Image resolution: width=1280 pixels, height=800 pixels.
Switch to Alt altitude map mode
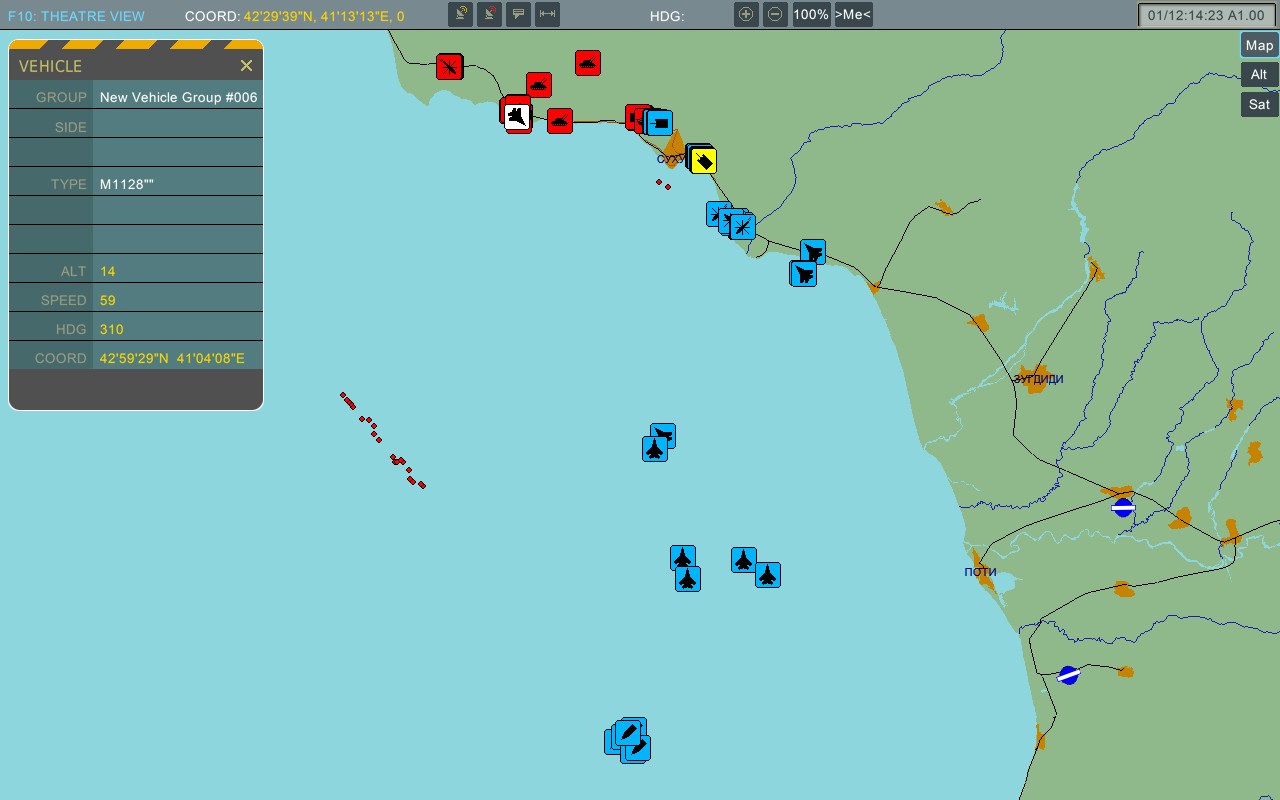click(x=1259, y=74)
